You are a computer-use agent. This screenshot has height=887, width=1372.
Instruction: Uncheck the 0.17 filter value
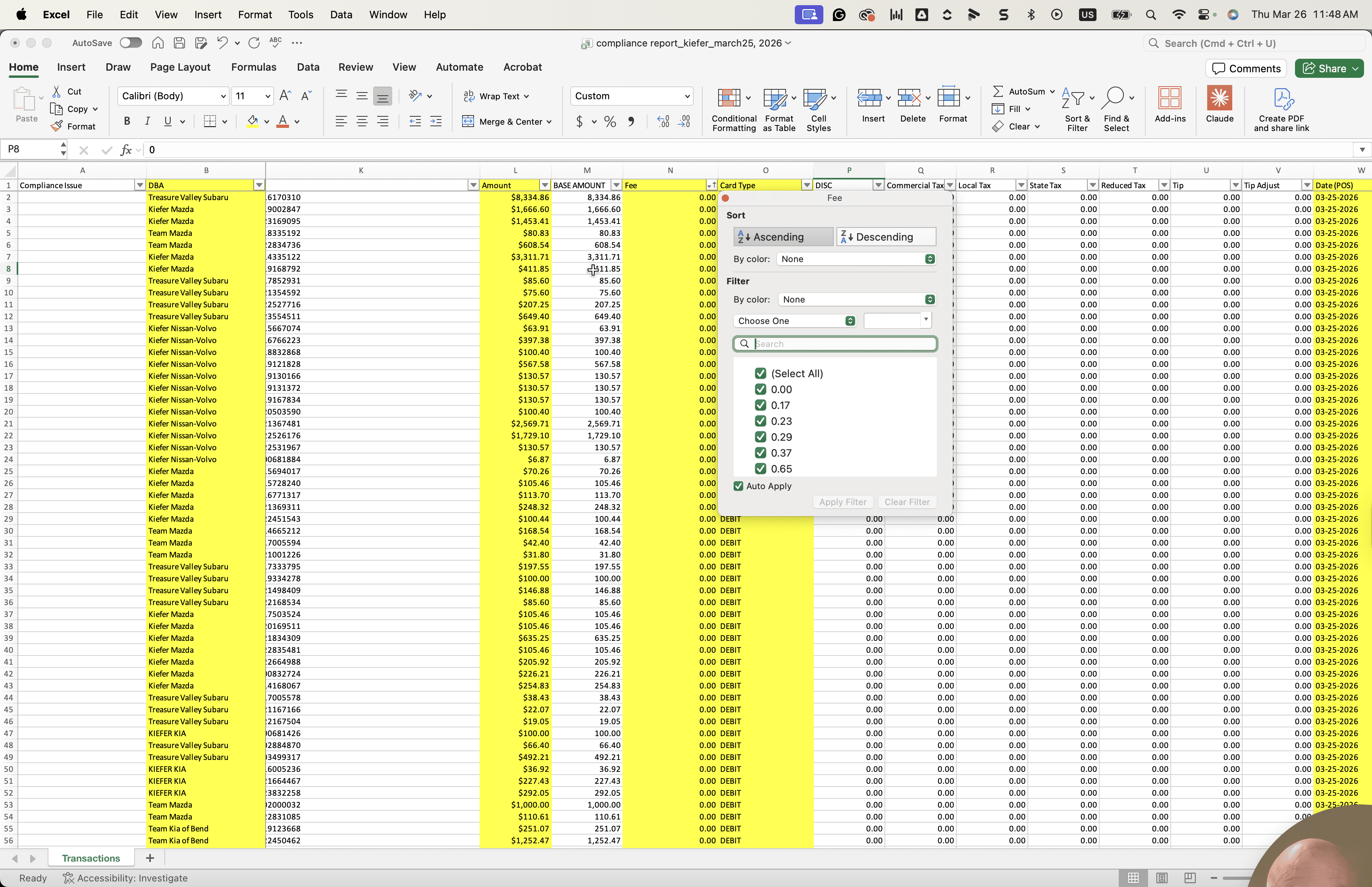[760, 405]
